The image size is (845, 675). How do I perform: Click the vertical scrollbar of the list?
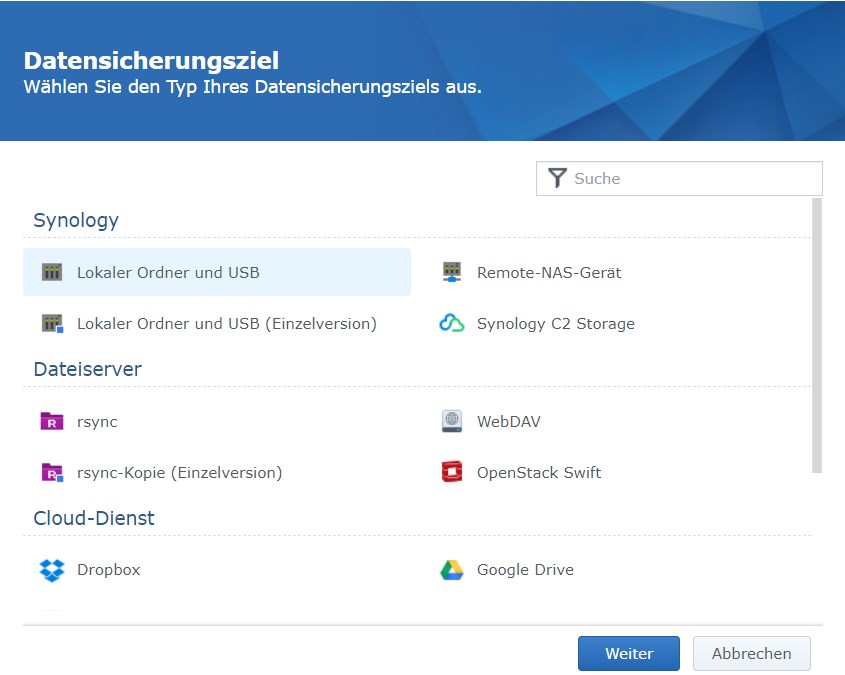[817, 336]
